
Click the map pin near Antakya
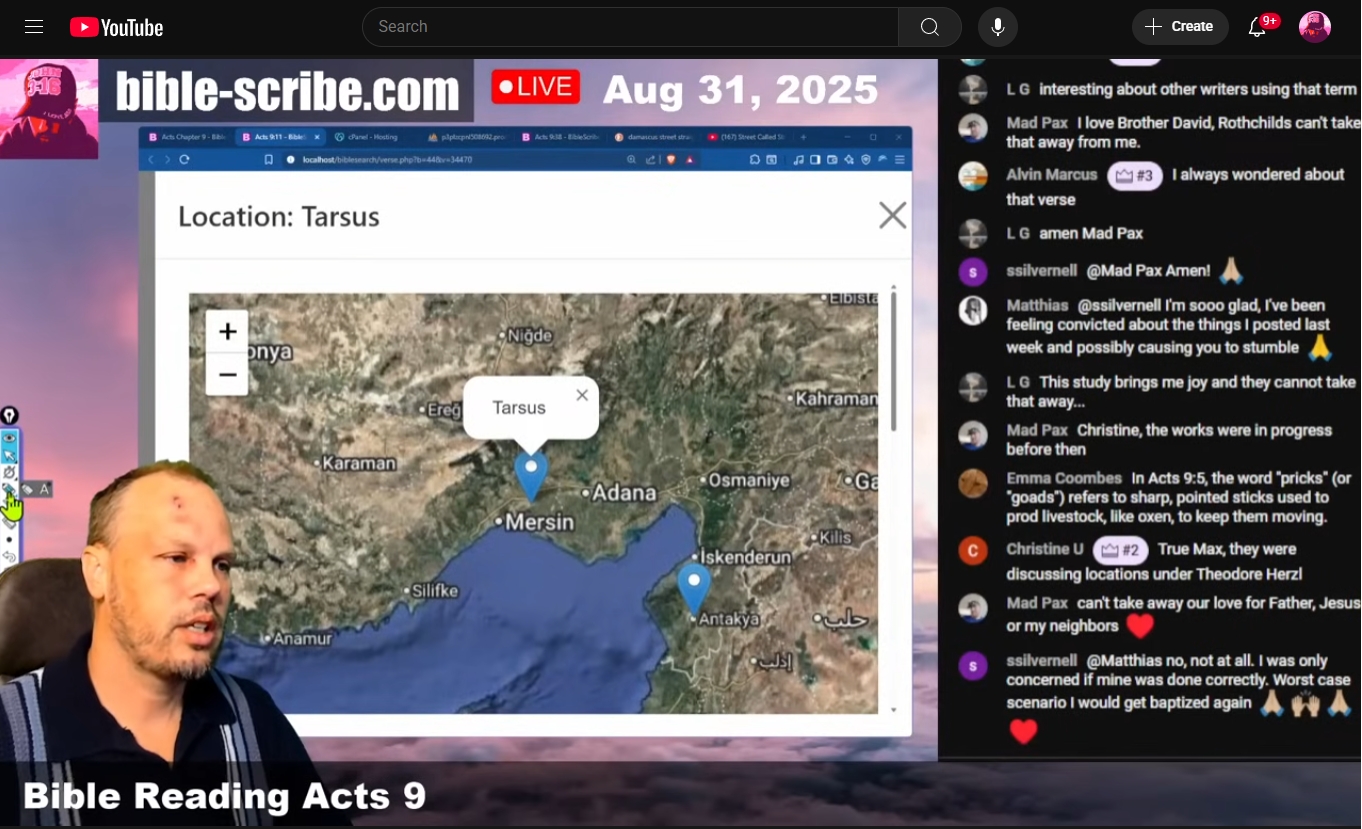click(694, 587)
